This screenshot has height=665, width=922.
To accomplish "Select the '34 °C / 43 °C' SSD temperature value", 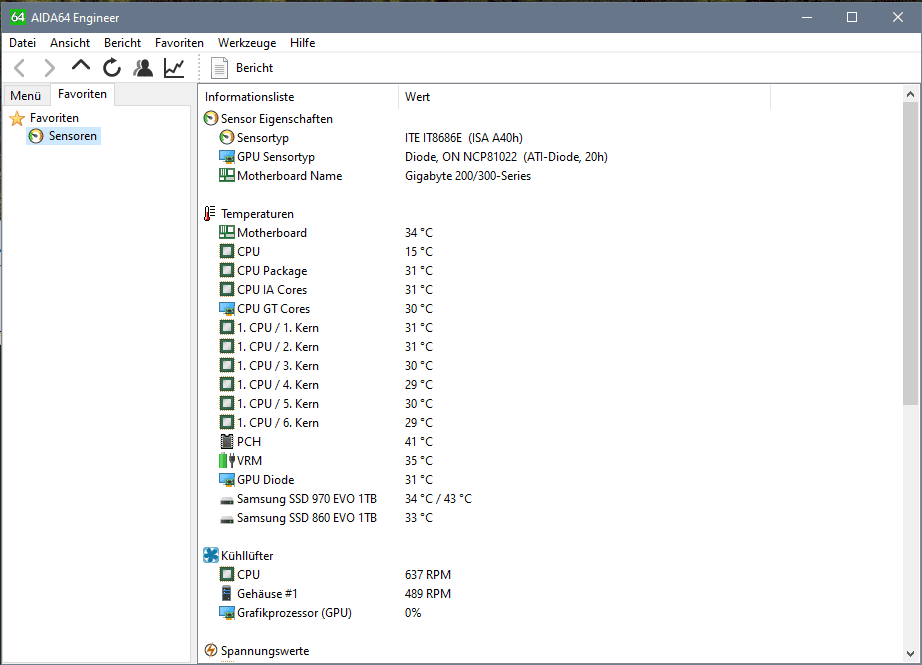I will tap(438, 499).
